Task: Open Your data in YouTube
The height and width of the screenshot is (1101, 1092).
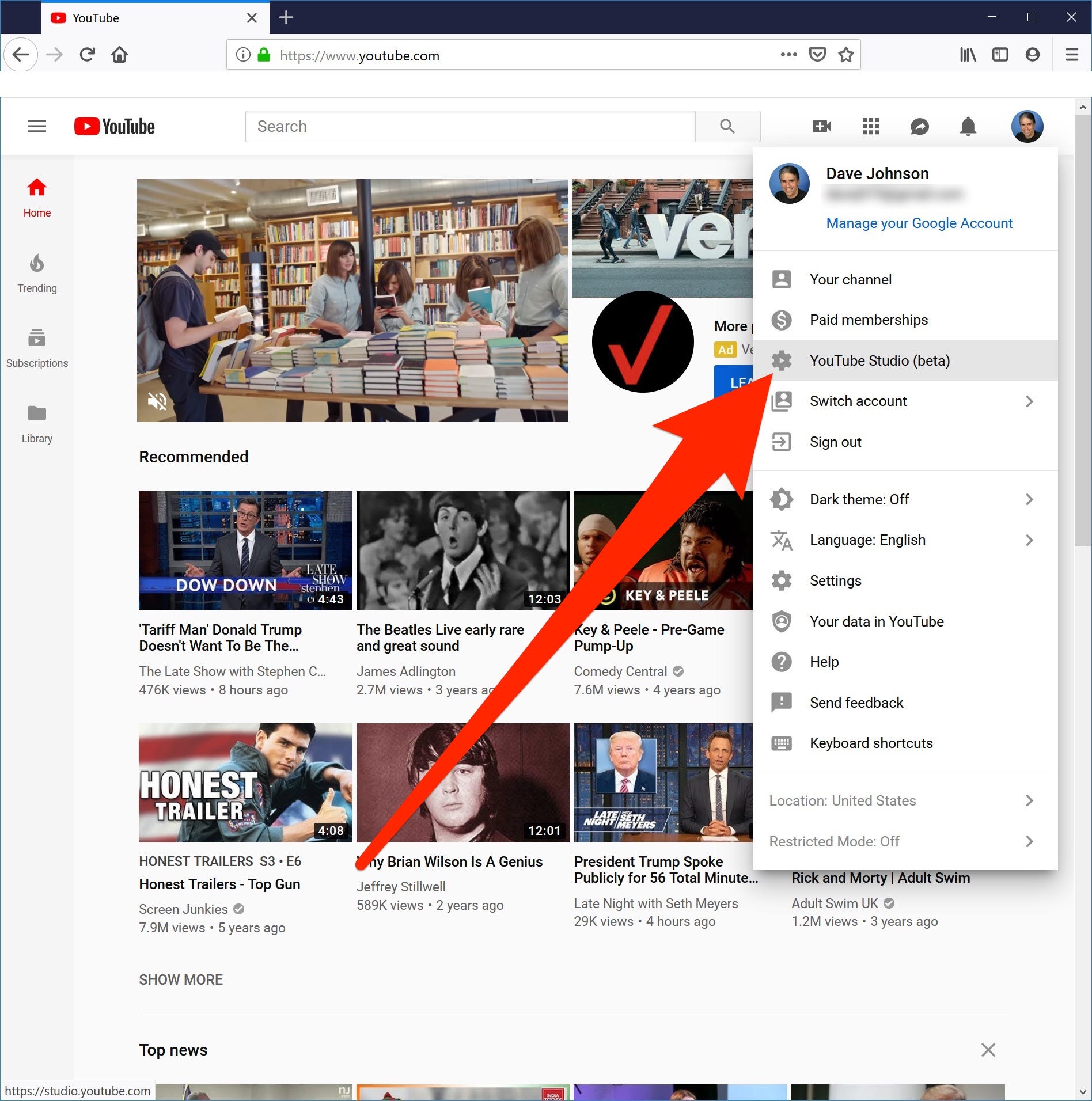Action: 905,621
